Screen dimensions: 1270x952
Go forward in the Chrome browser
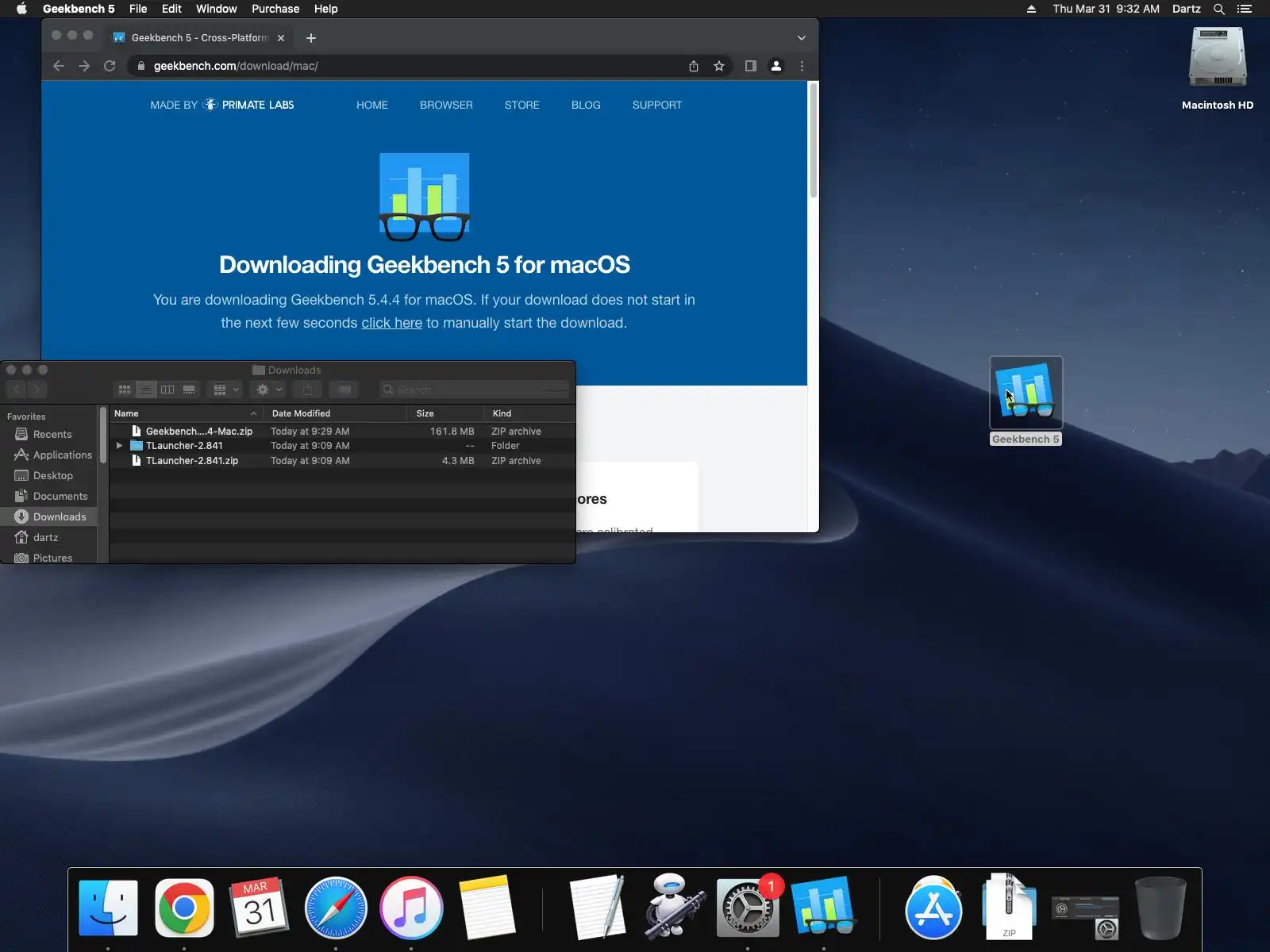point(84,66)
